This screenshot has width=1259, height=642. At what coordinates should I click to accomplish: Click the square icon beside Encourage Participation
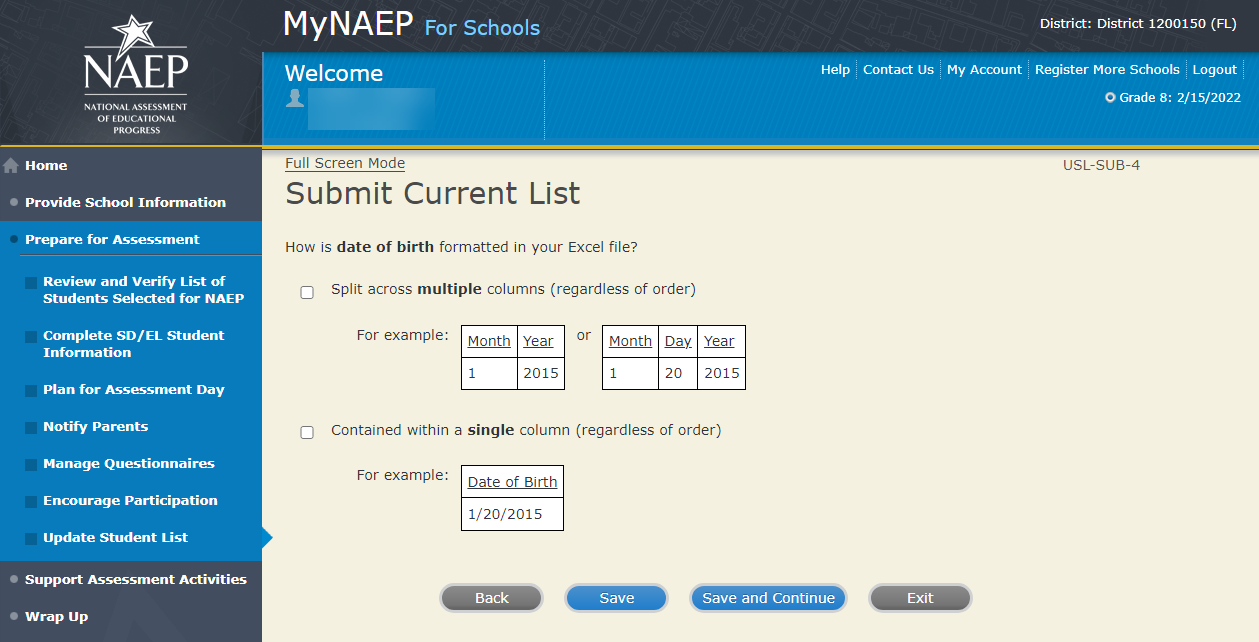click(x=31, y=502)
